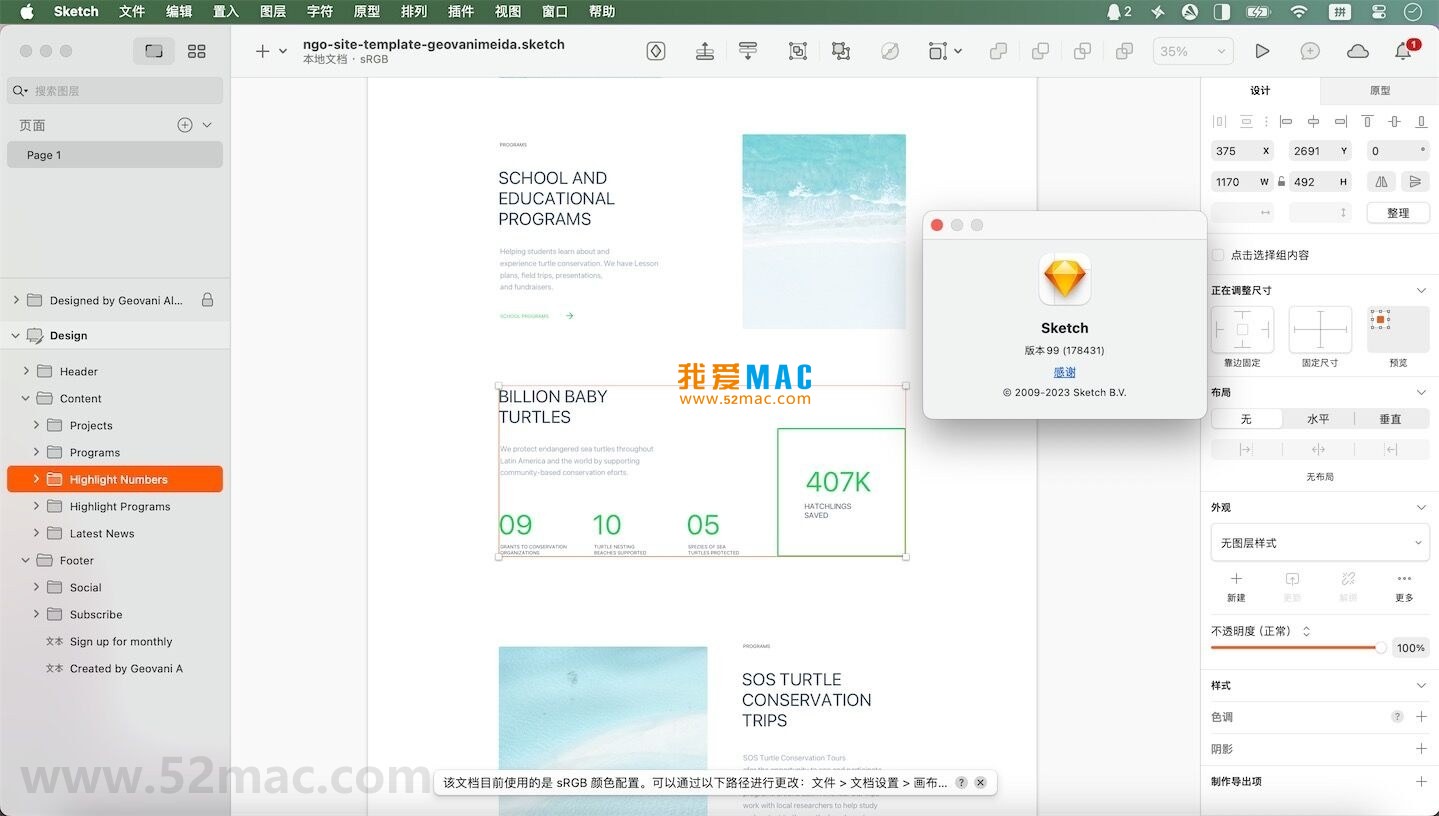Screen dimensions: 1439x816
Task: Click the 感谢 link in the About window
Action: [x=1063, y=371]
